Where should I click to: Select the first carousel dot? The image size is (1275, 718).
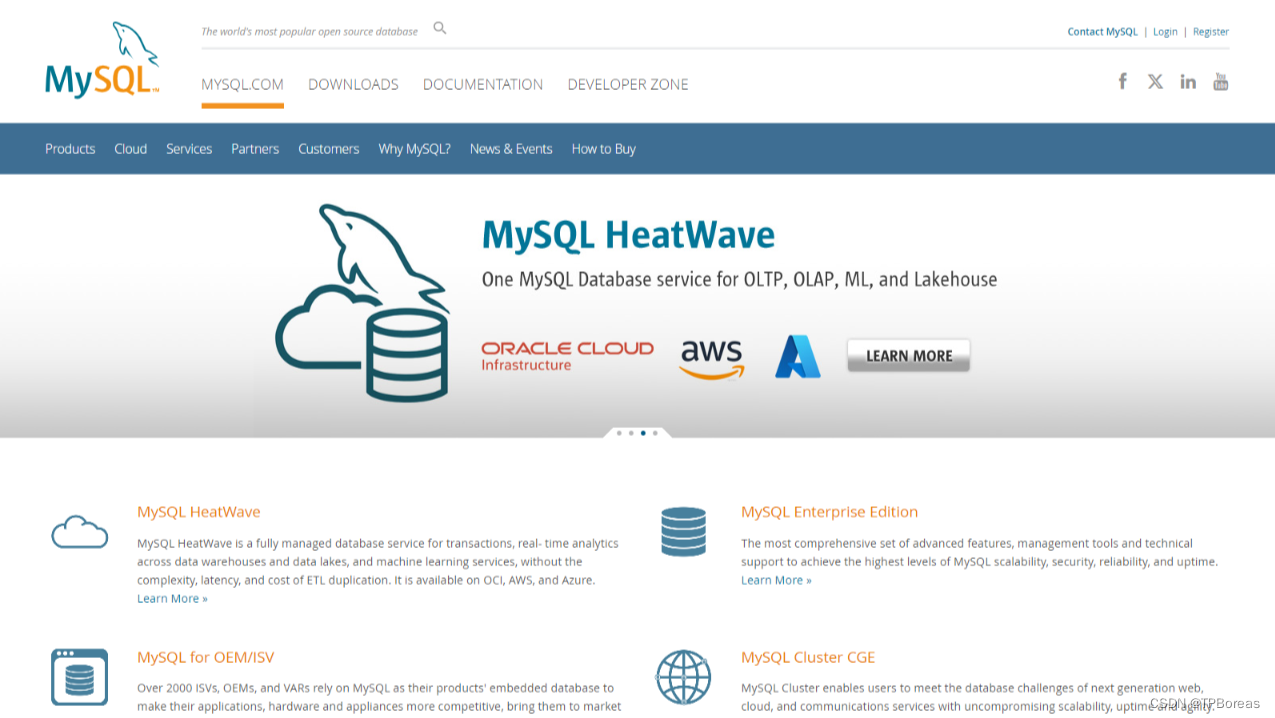(619, 433)
